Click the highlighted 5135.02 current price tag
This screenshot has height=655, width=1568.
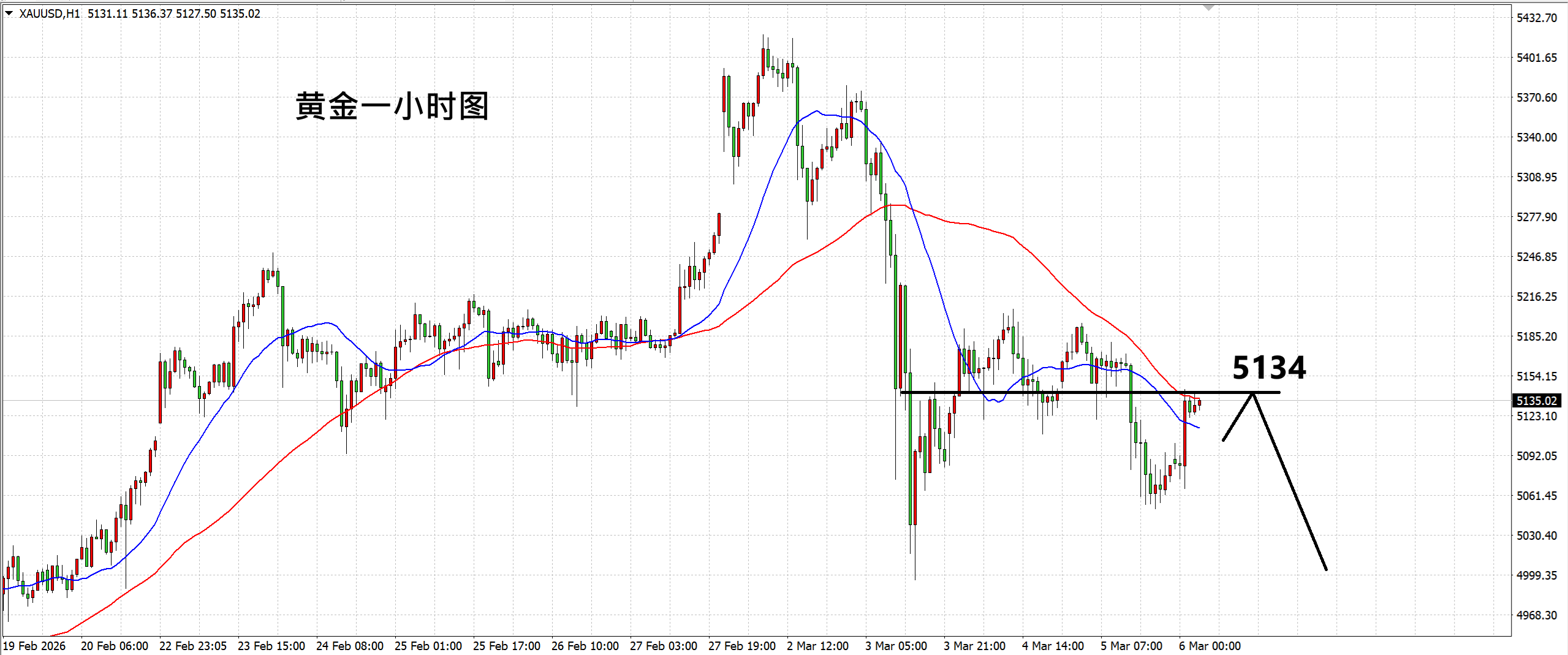[1536, 401]
